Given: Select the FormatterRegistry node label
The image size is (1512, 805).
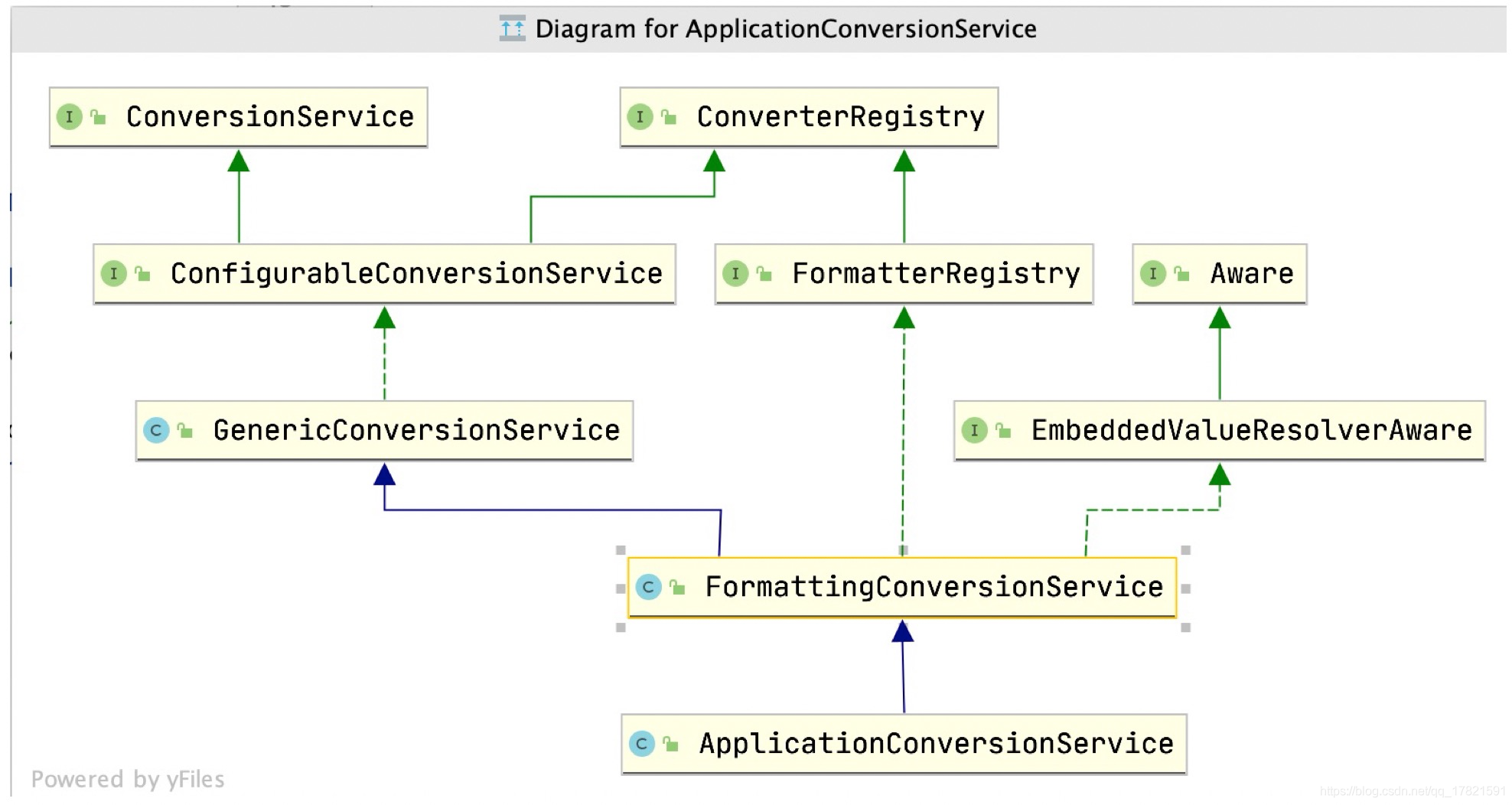Looking at the screenshot, I should coord(936,273).
